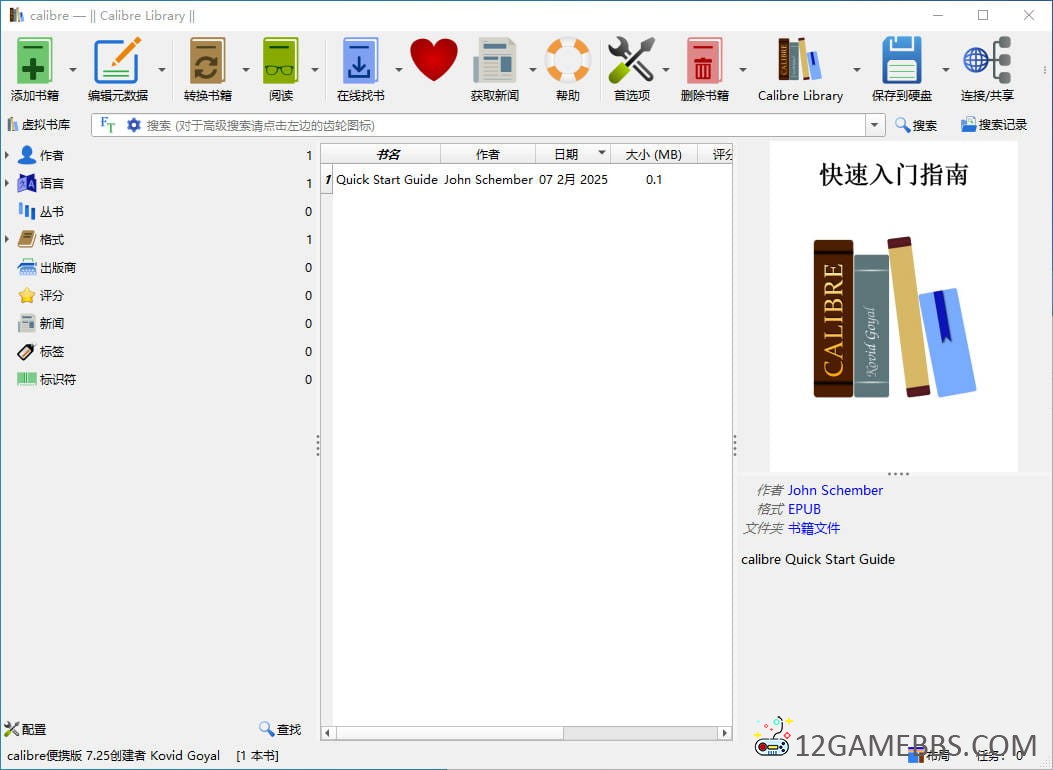This screenshot has width=1053, height=770.
Task: Open the read (阅读) dropdown arrow
Action: coord(314,69)
